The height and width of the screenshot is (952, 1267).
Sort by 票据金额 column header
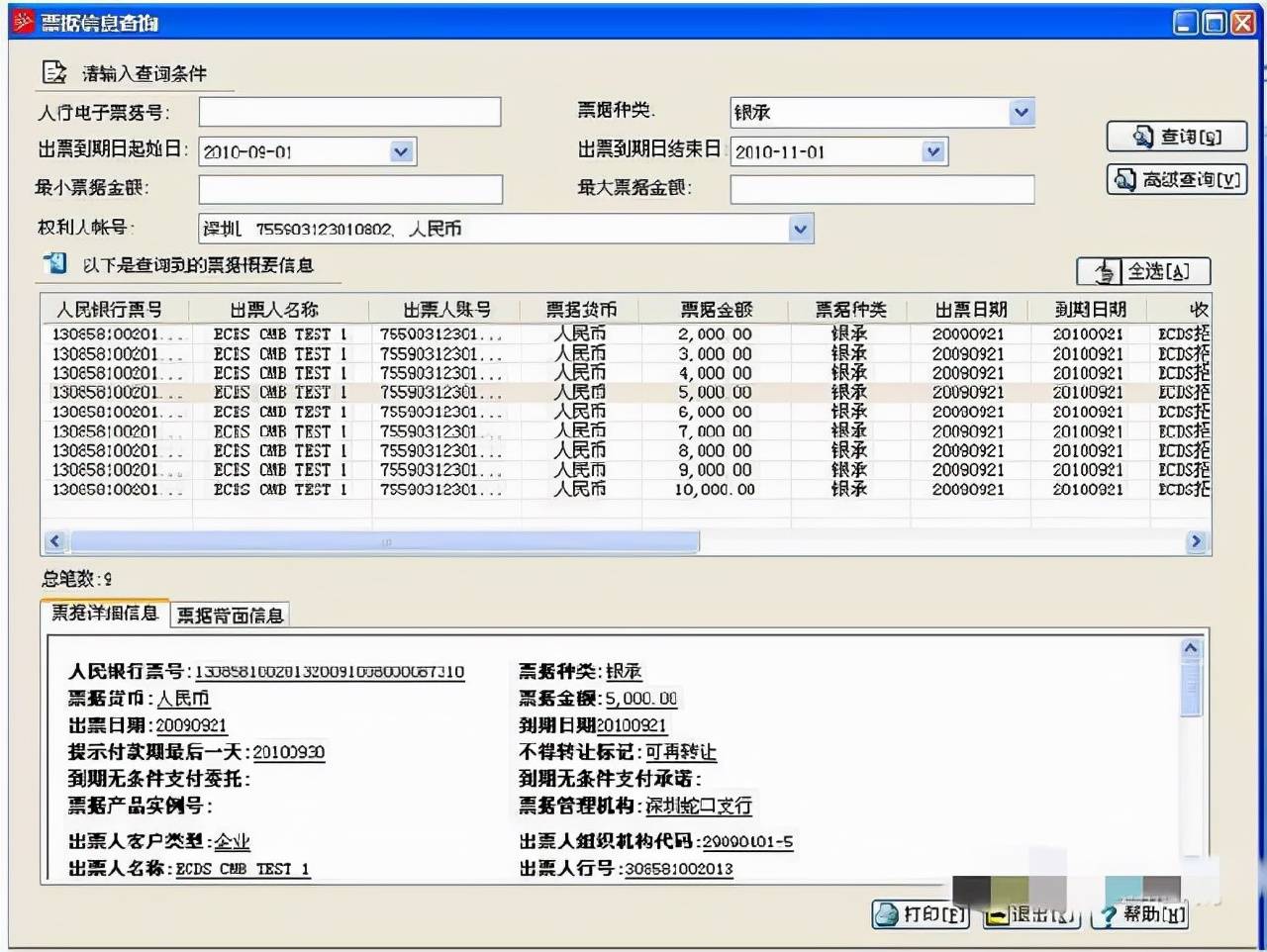tap(715, 309)
